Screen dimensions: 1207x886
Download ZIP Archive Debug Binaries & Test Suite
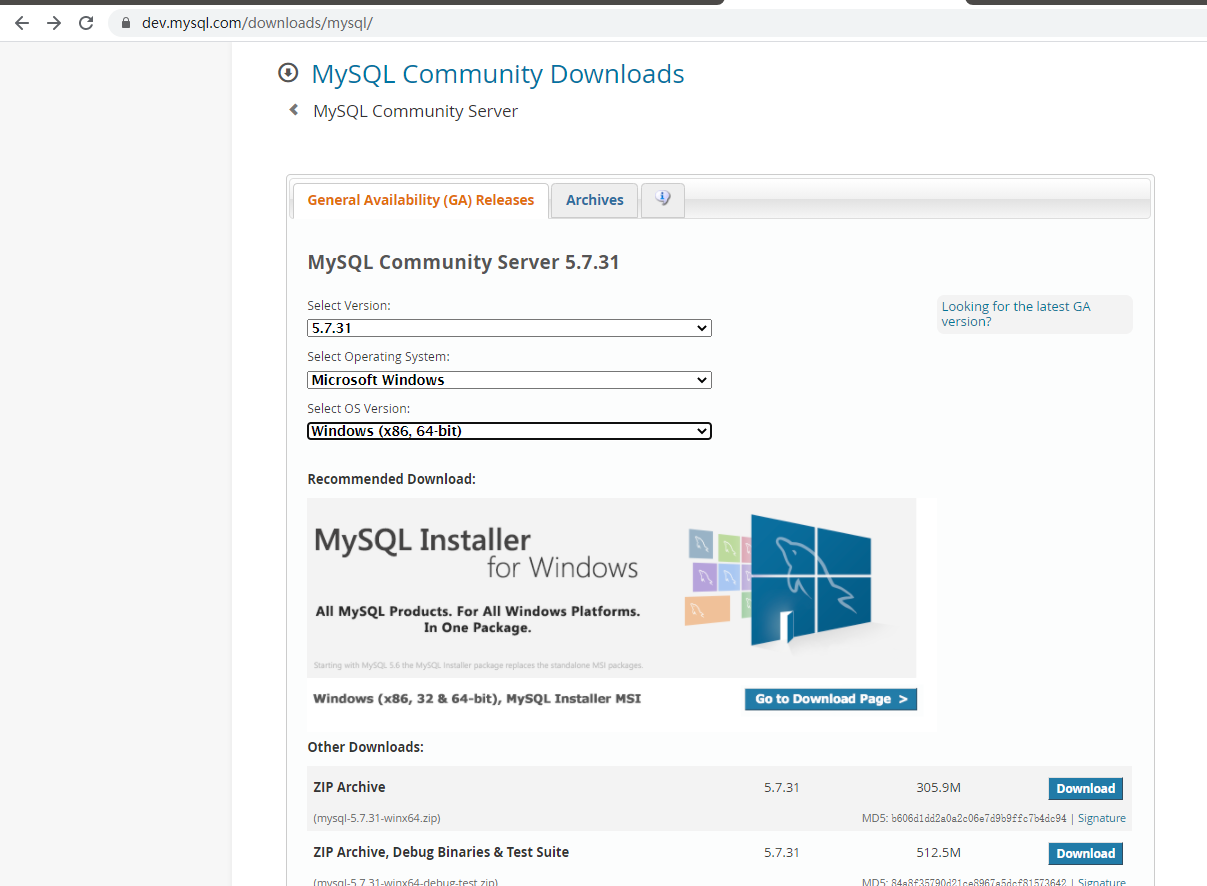1085,853
